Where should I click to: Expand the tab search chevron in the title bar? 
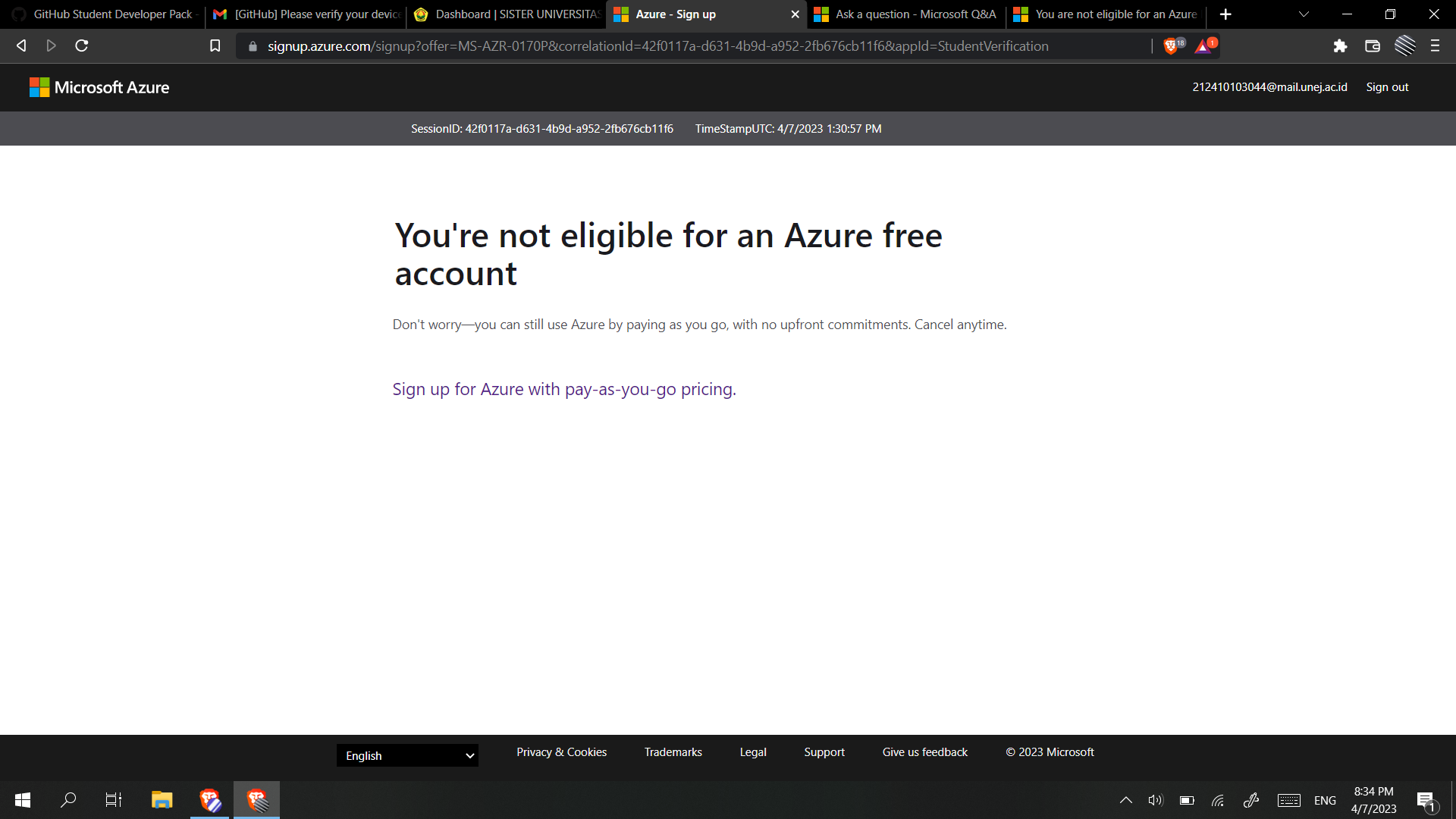tap(1304, 14)
